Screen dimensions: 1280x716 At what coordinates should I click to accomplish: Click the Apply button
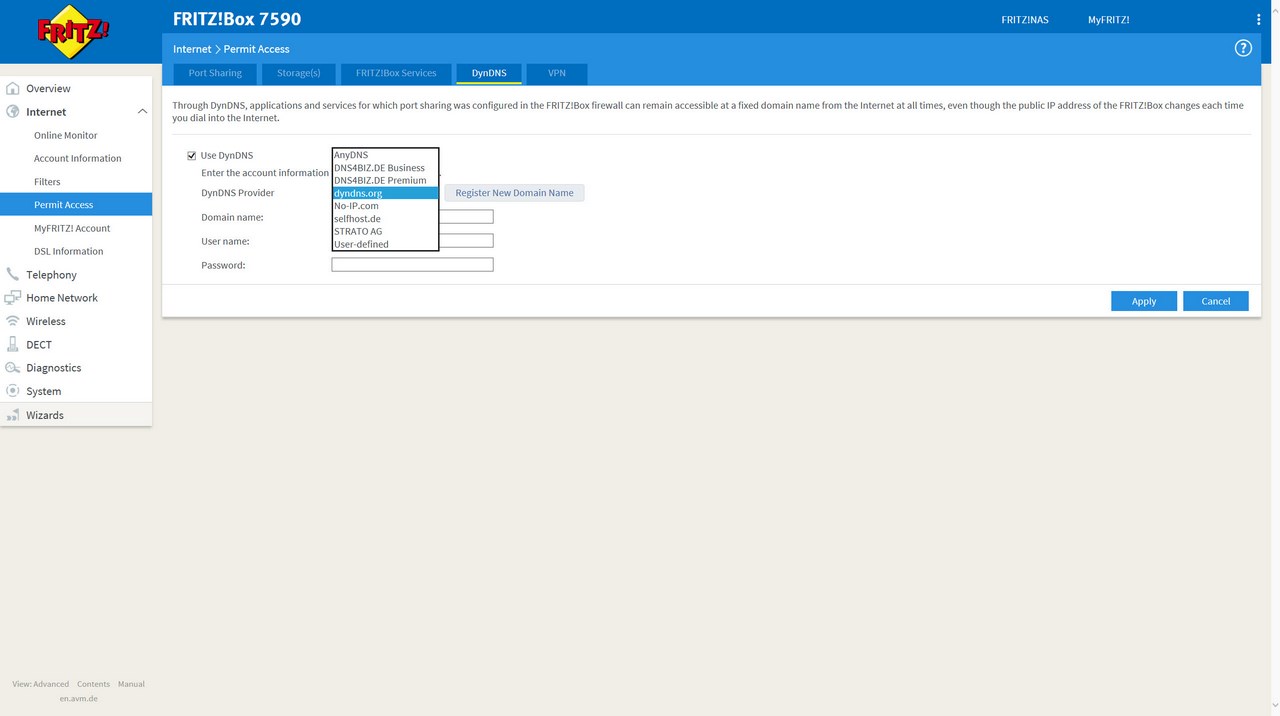1144,301
